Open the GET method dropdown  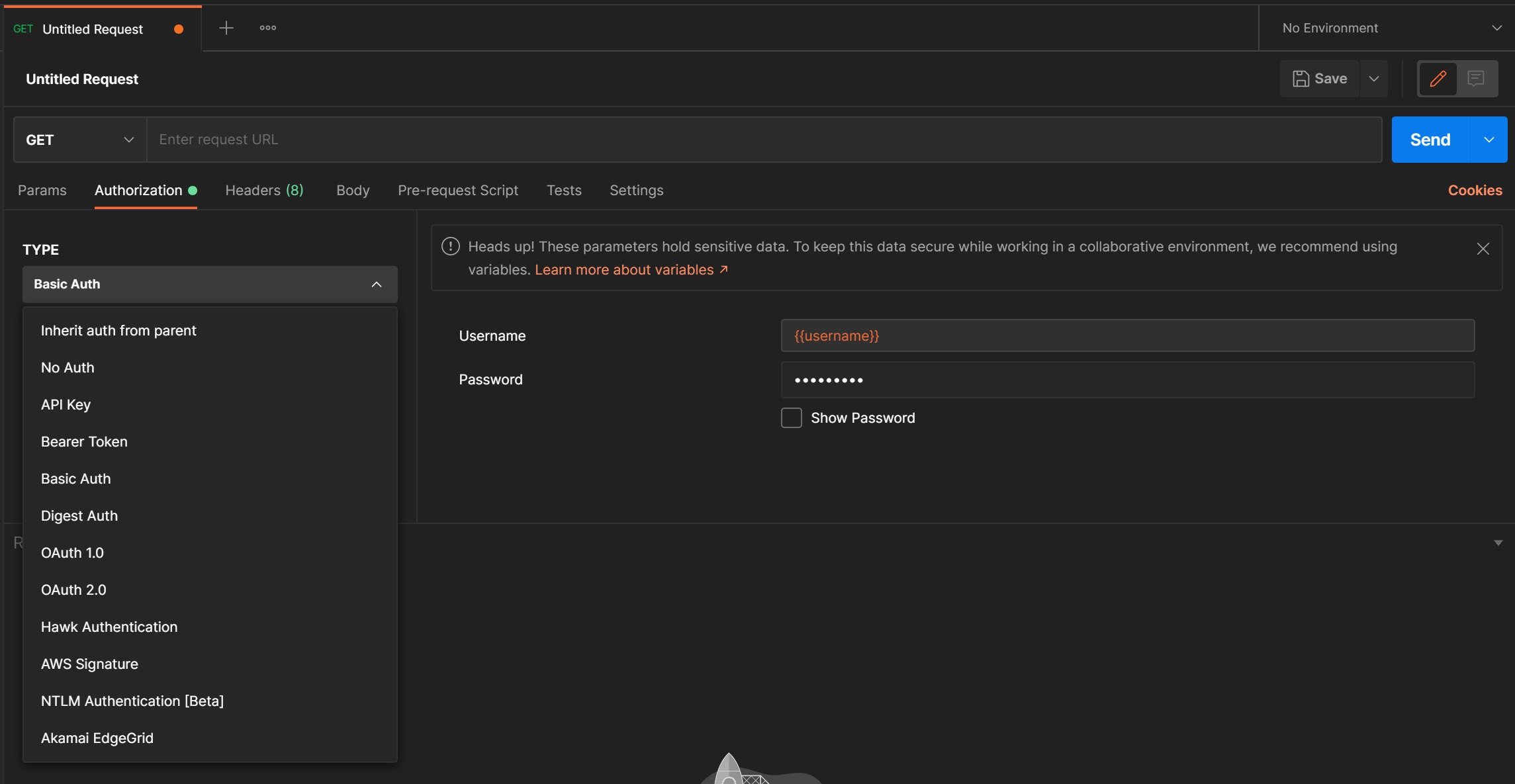click(80, 140)
